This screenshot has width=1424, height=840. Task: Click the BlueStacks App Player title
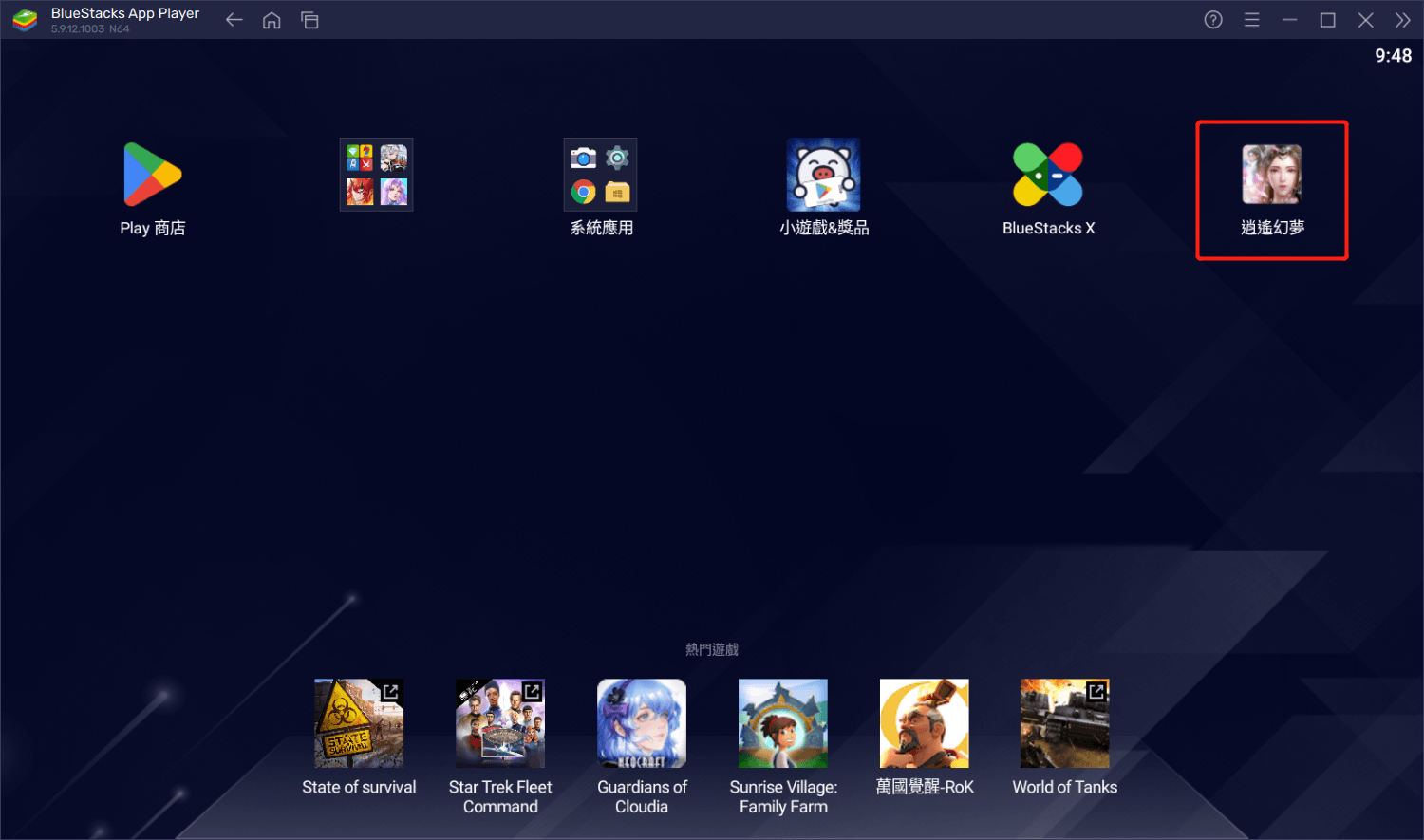(x=125, y=13)
